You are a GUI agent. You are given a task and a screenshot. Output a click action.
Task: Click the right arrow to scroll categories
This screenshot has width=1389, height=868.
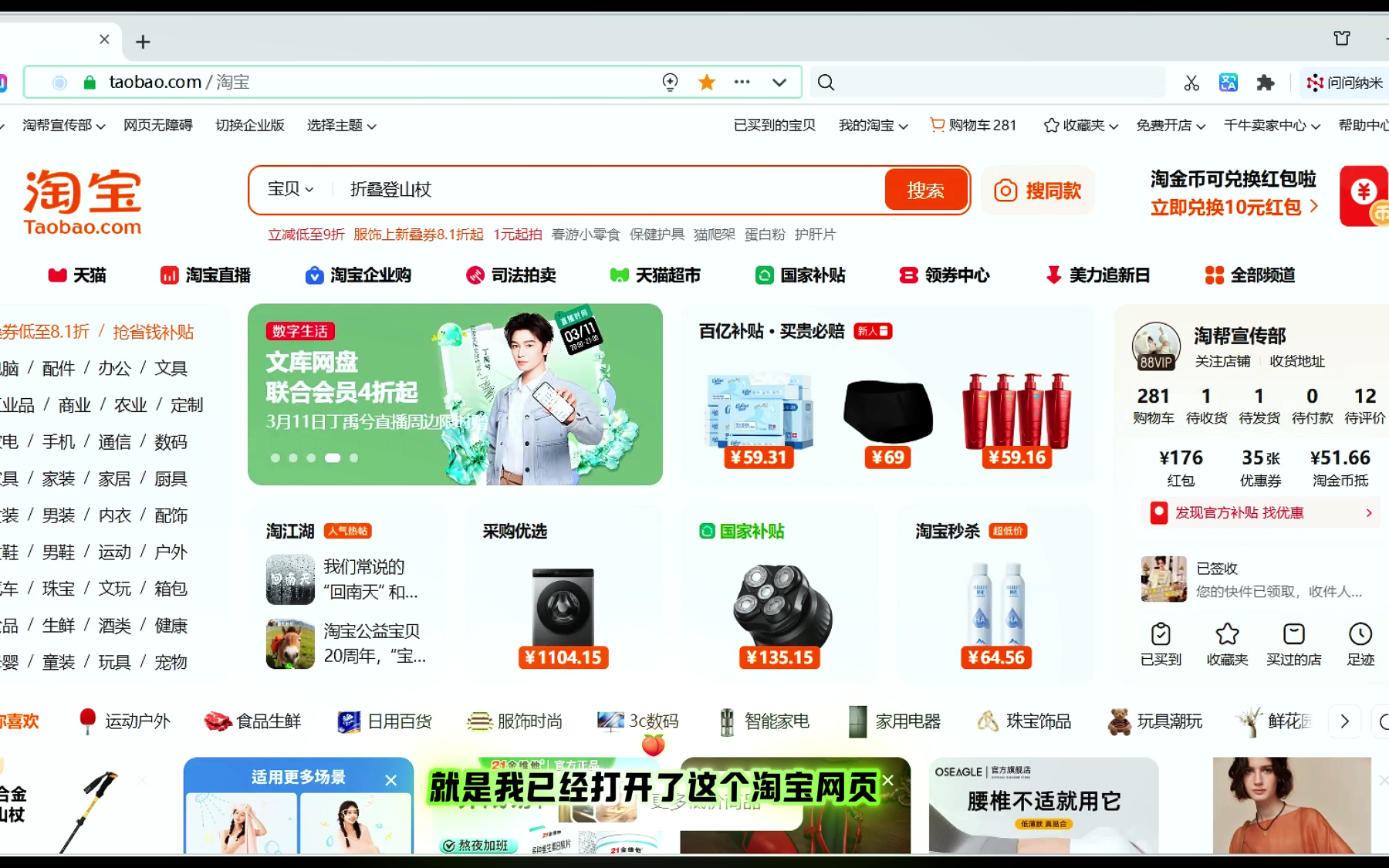[x=1344, y=721]
